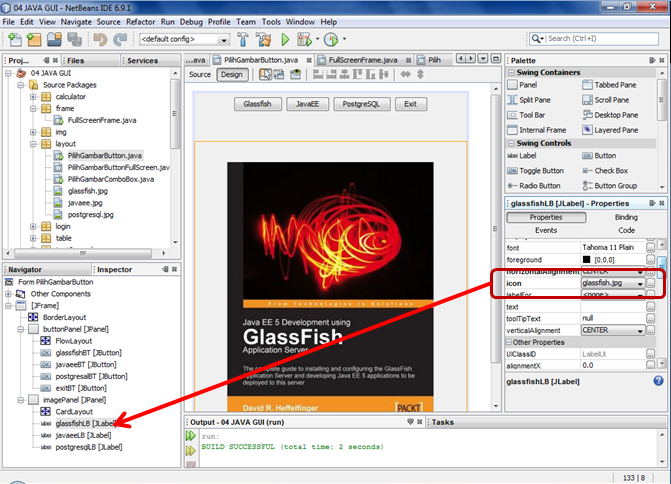
Task: Select the Button palette control
Action: point(599,156)
